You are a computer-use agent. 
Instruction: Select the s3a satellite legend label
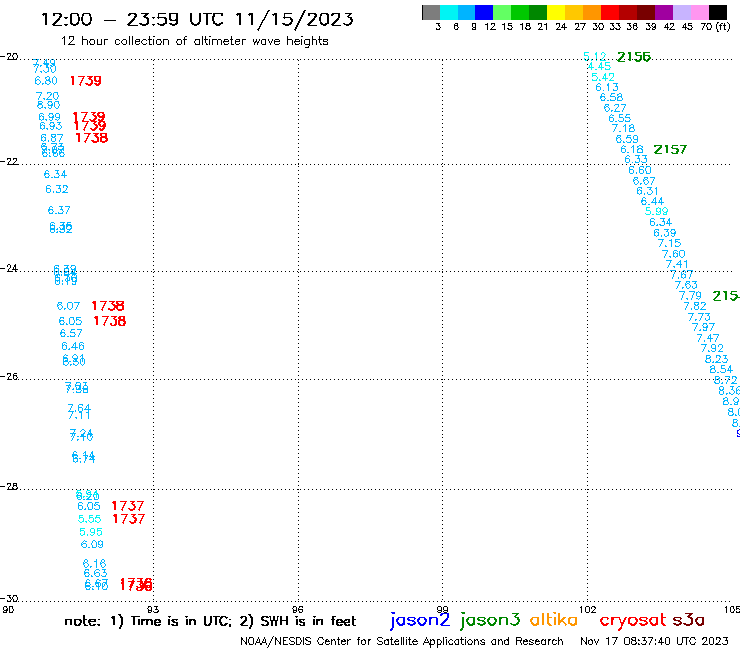coord(688,620)
